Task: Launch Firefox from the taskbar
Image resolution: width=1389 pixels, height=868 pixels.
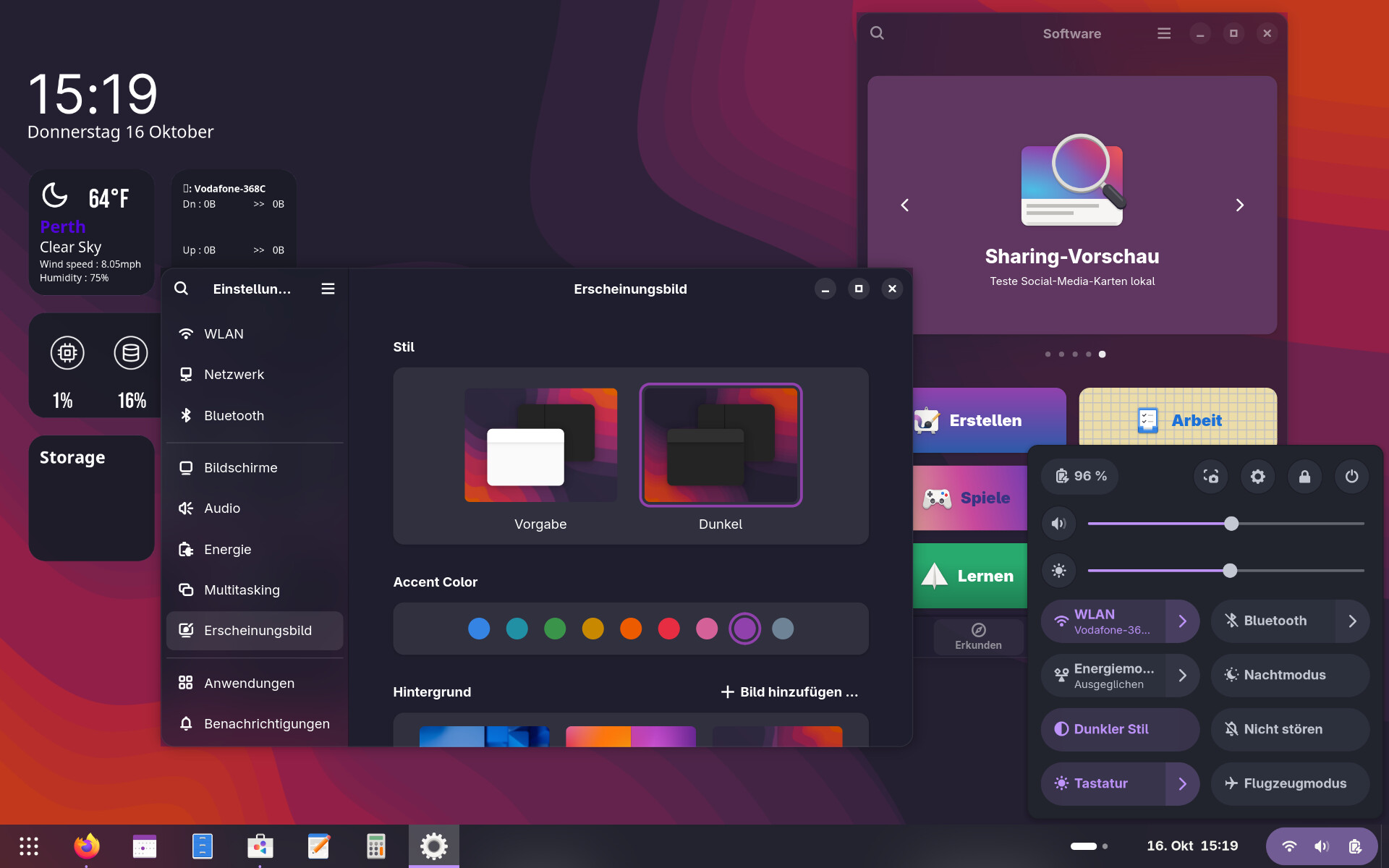Action: [x=86, y=846]
